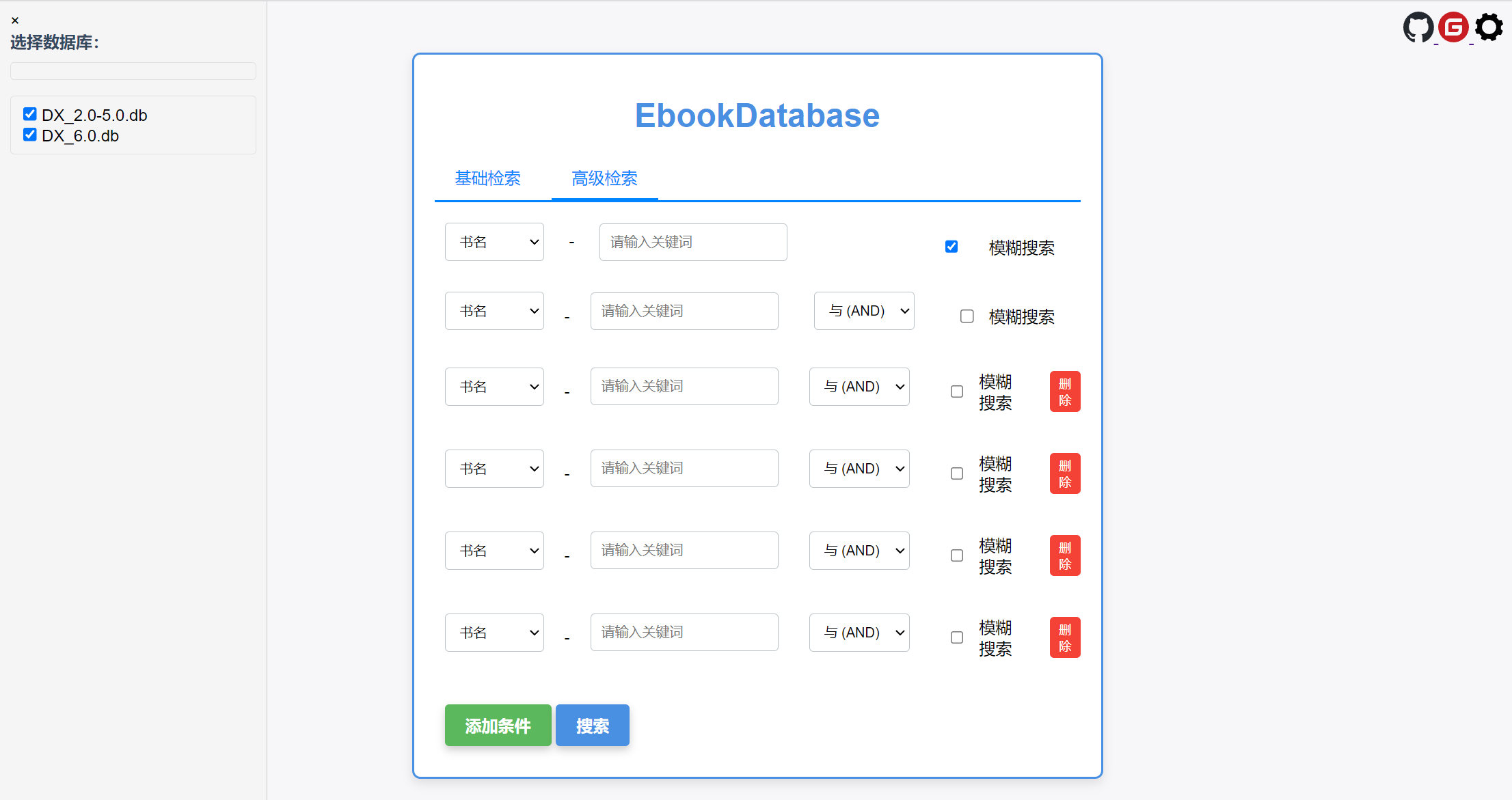Open the 书名 field dropdown in row two
This screenshot has width=1512, height=800.
[x=494, y=311]
